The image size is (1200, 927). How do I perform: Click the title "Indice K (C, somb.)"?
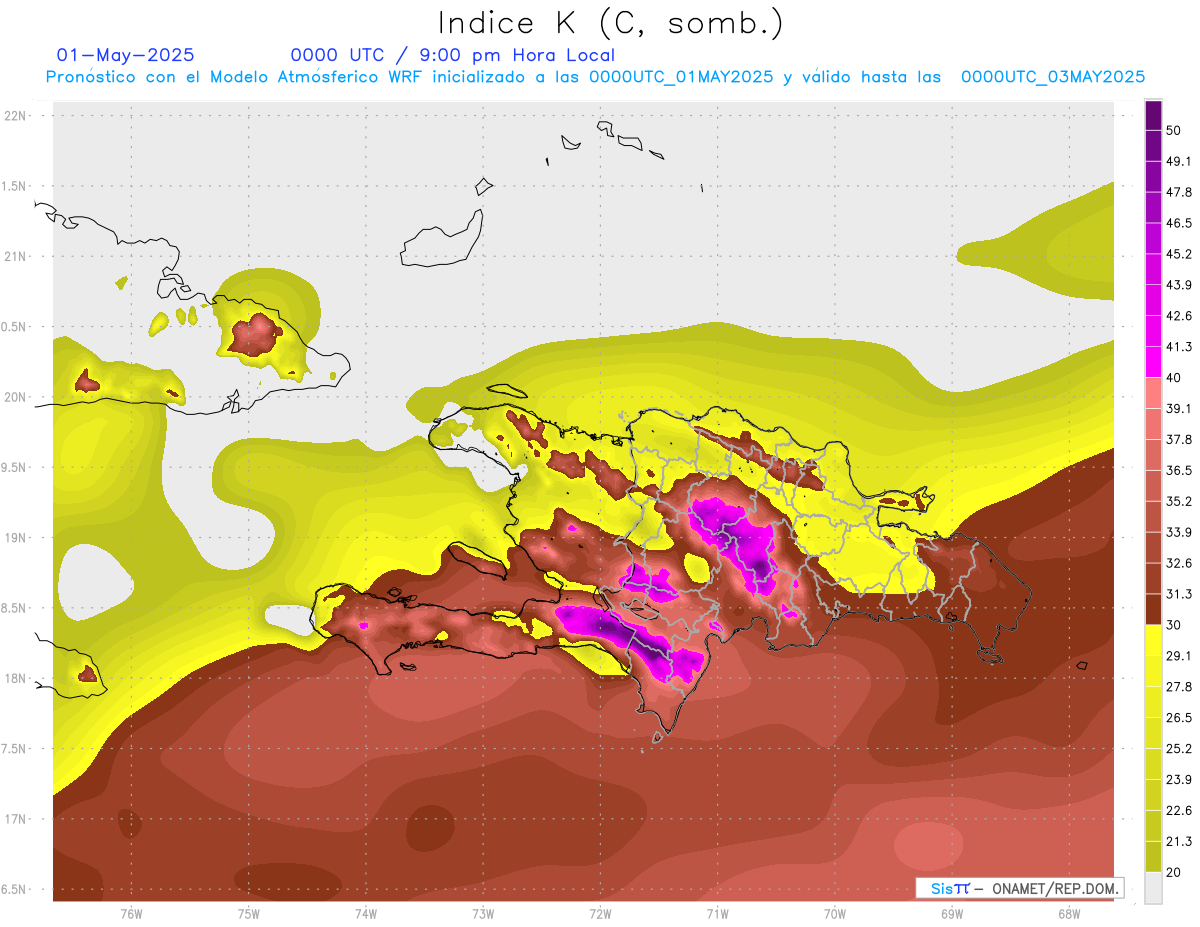610,24
